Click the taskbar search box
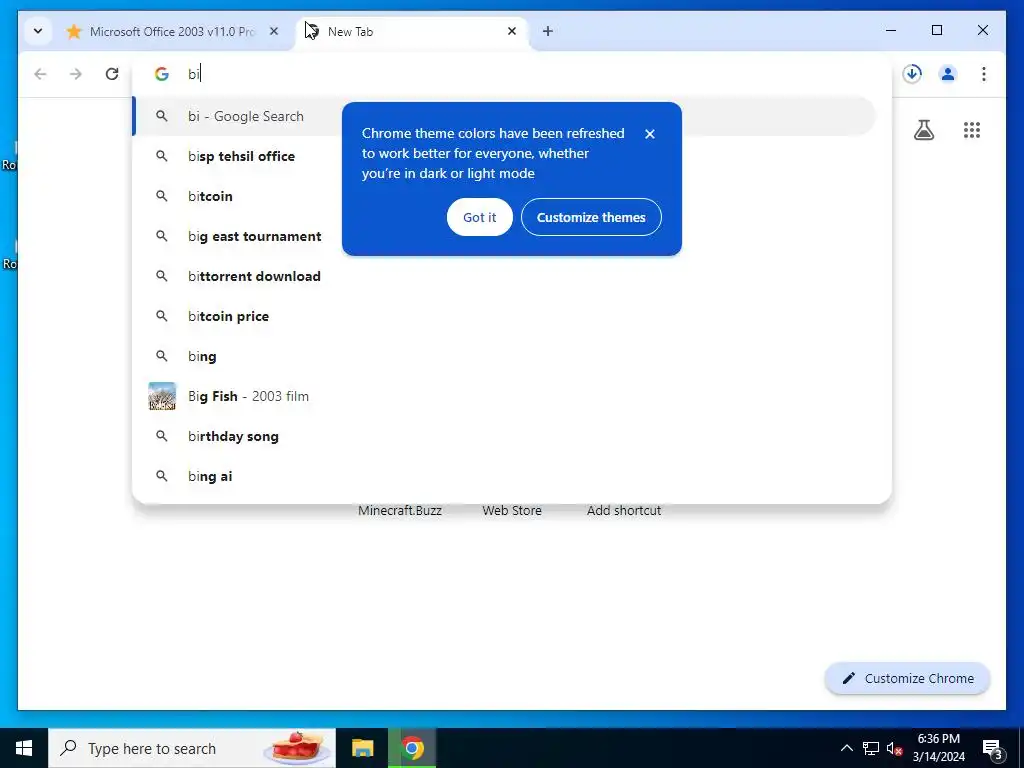The width and height of the screenshot is (1024, 768). pyautogui.click(x=192, y=748)
